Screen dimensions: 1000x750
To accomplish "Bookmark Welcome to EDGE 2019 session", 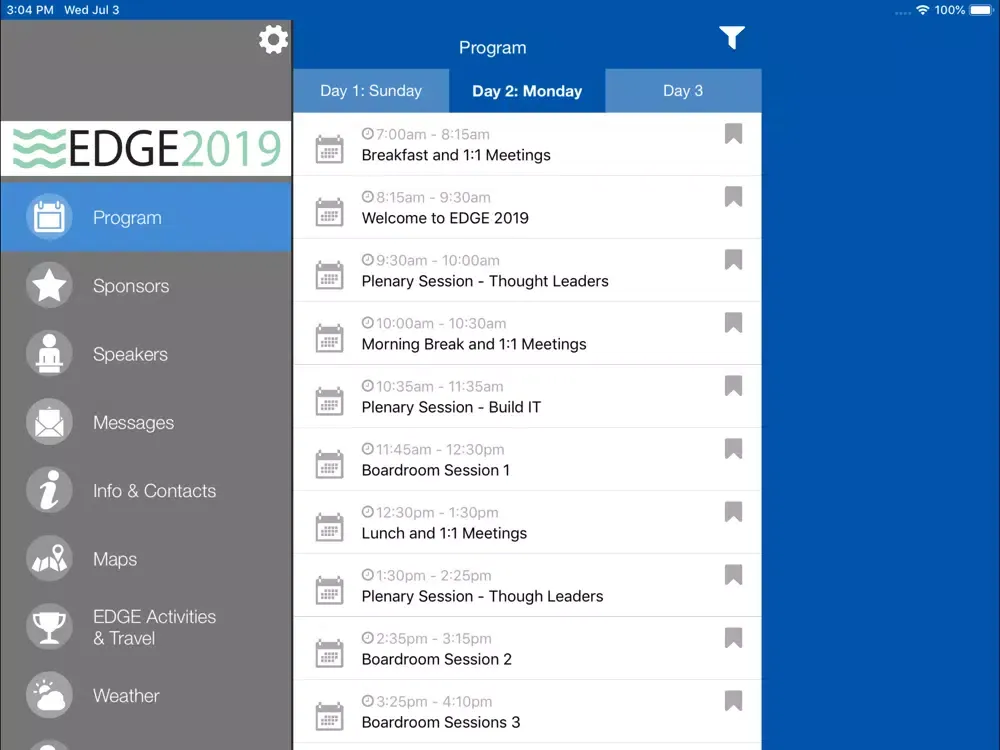I will click(x=733, y=196).
